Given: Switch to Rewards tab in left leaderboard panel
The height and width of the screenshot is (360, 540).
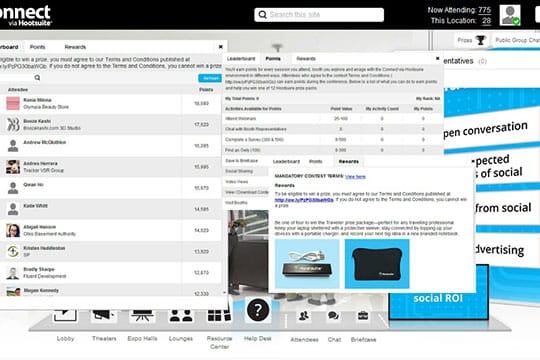Looking at the screenshot, I should click(75, 47).
